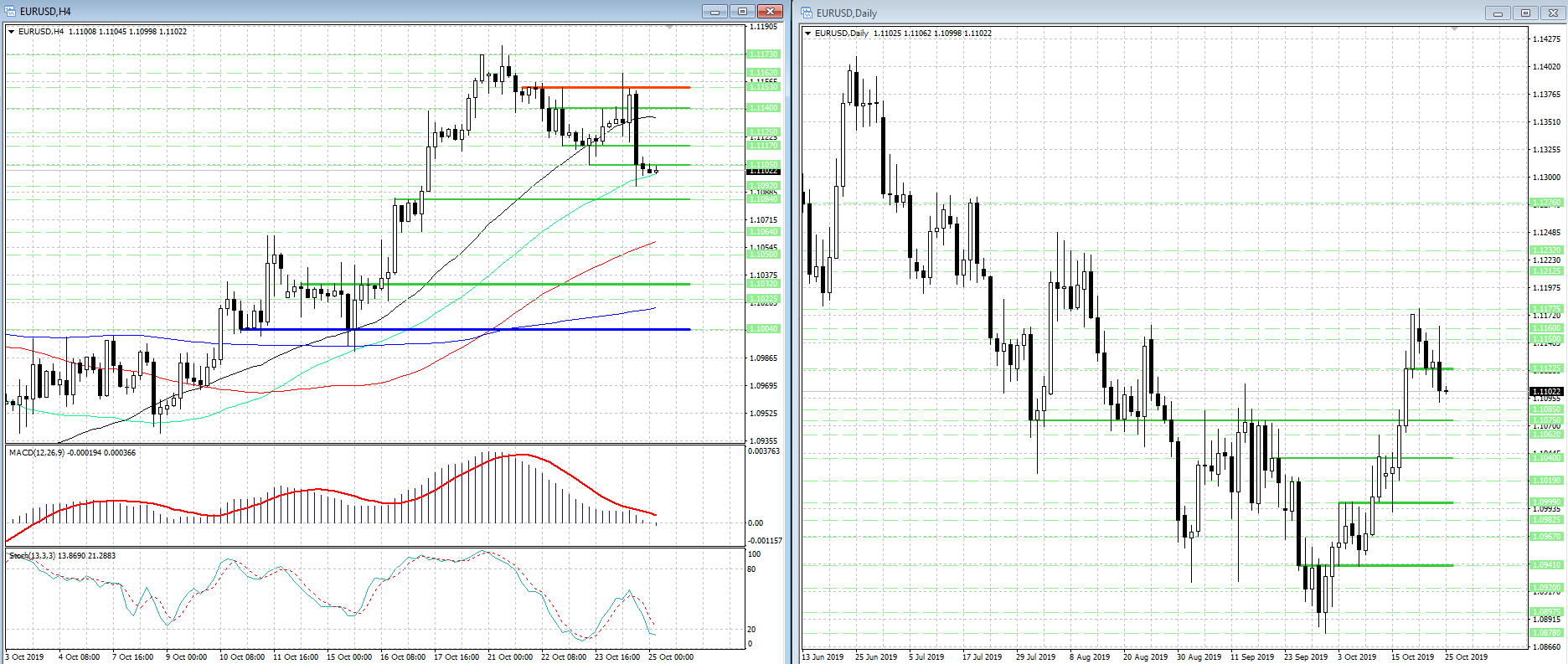Open the dropdown arrow beside EURUSD,Daily label
Screen dimensions: 1568x664
[x=808, y=33]
